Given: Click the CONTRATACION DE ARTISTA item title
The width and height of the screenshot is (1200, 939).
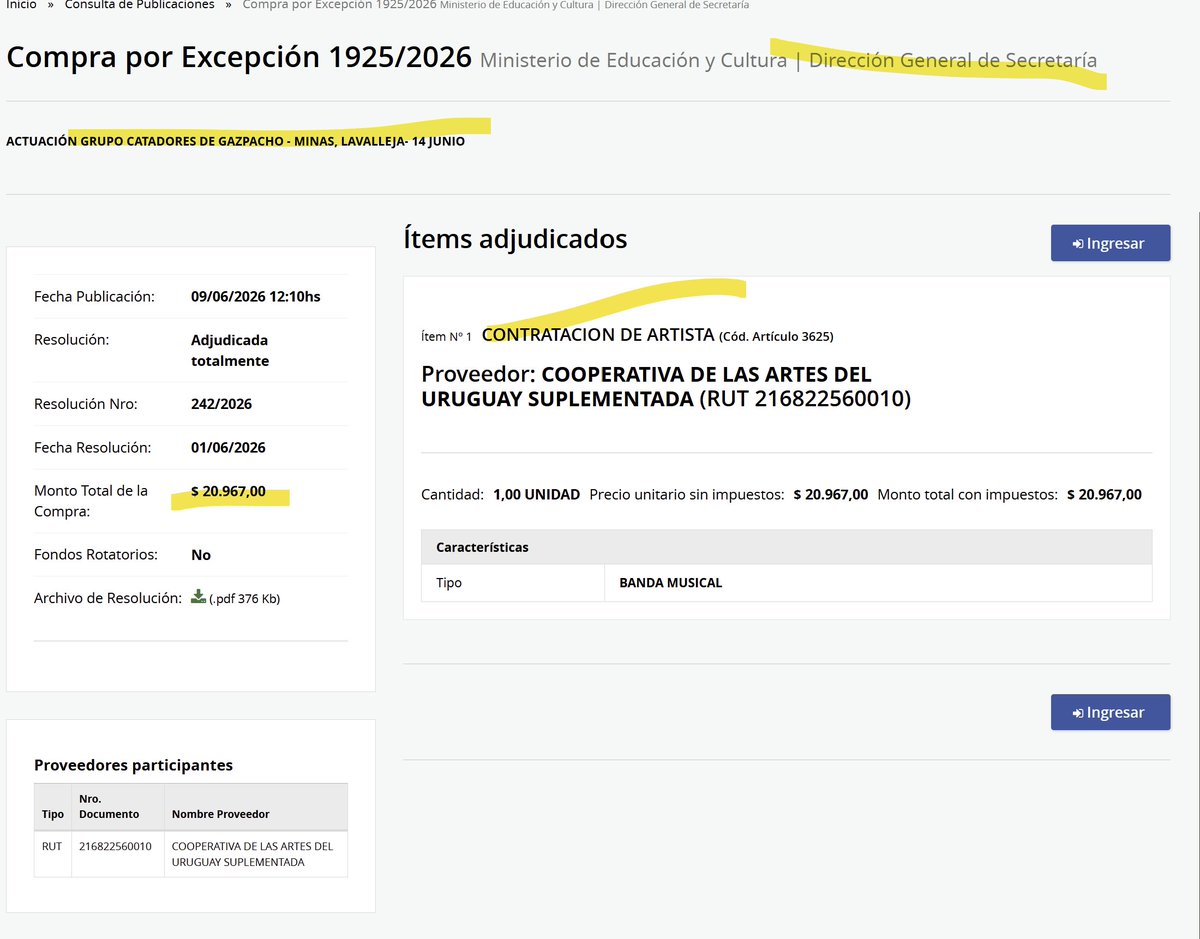Looking at the screenshot, I should [x=598, y=335].
